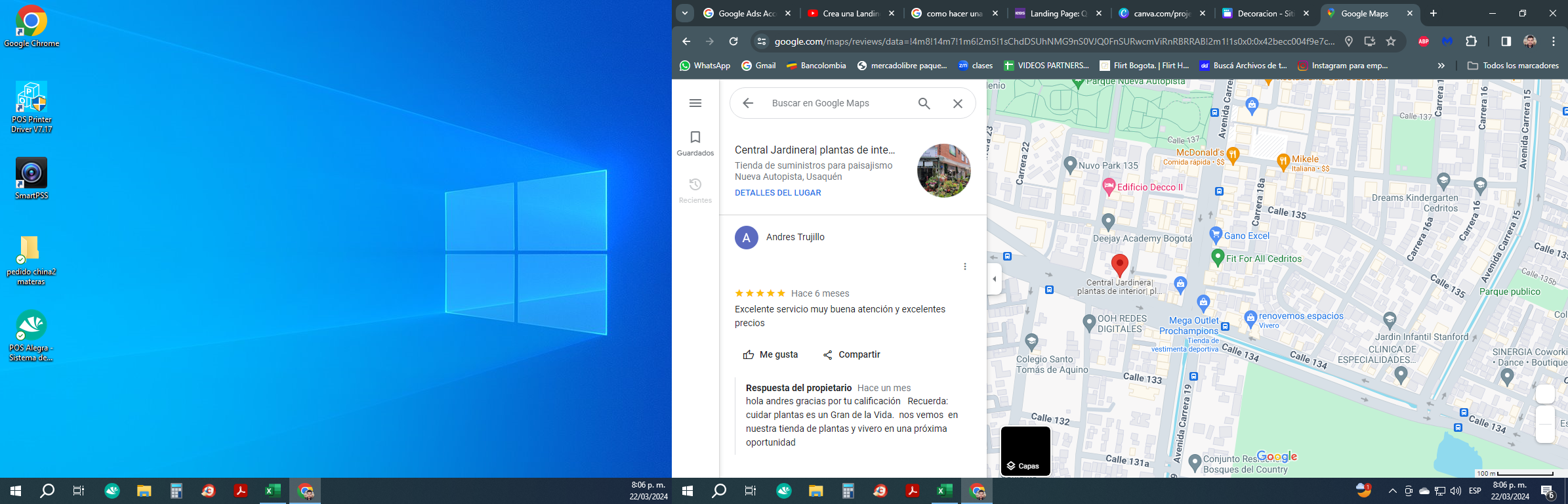Open the review's three-dot options menu

coord(964,266)
